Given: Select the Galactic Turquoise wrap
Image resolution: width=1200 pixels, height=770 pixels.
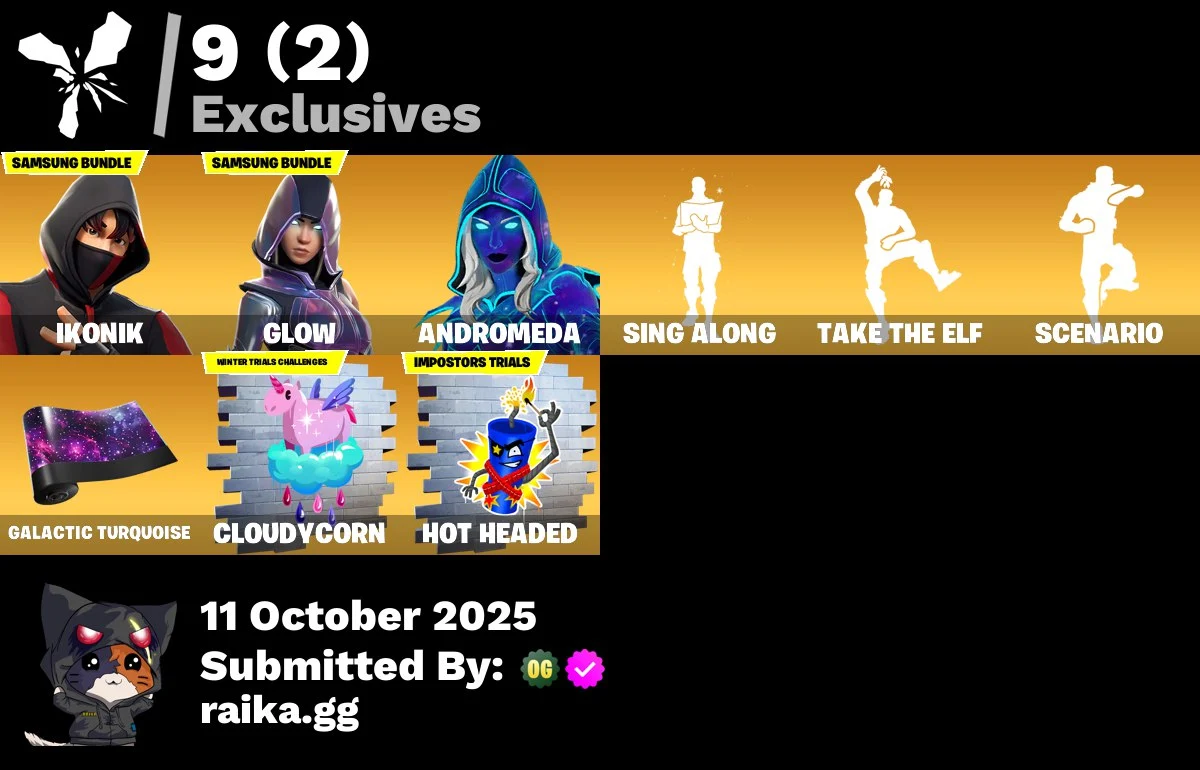Looking at the screenshot, I should [100, 455].
